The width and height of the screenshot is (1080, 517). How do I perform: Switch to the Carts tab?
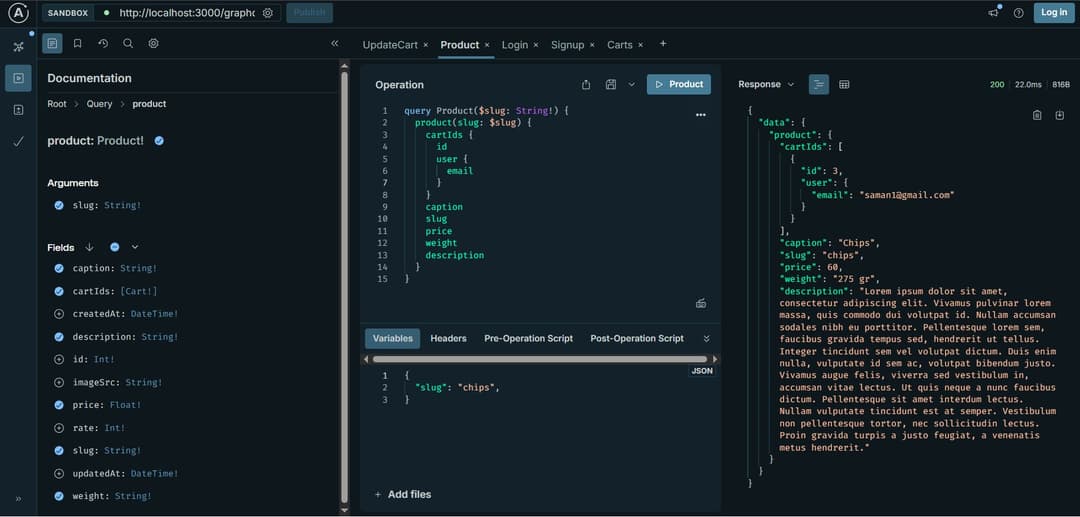[x=620, y=45]
